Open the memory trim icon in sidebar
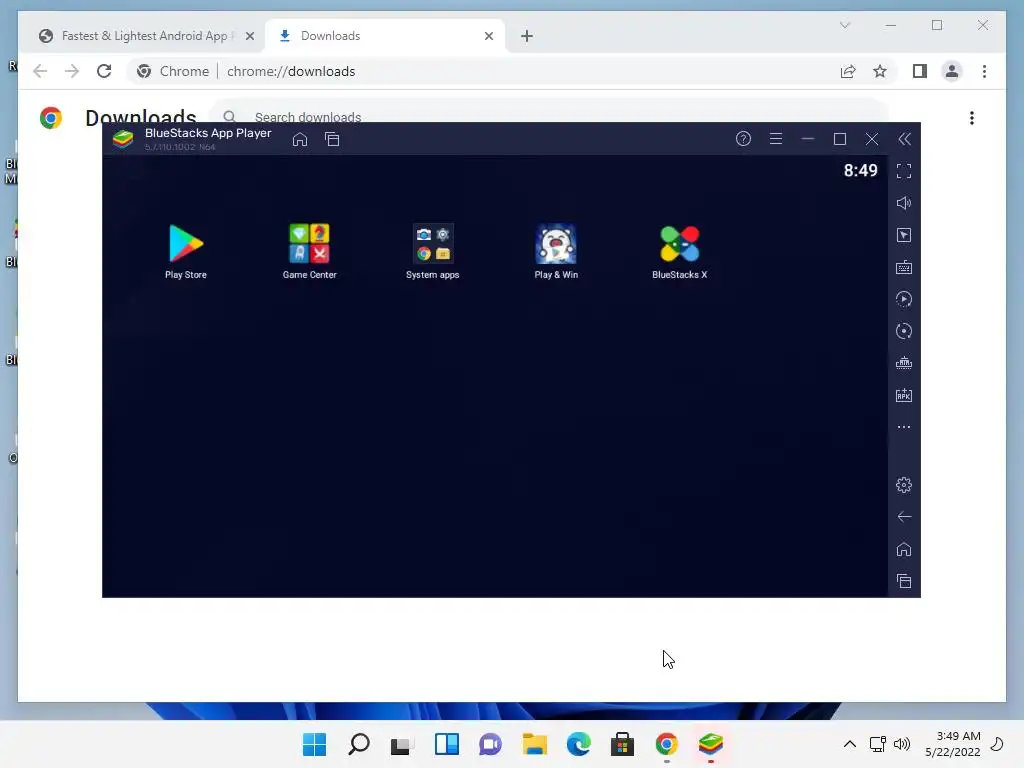 904,363
